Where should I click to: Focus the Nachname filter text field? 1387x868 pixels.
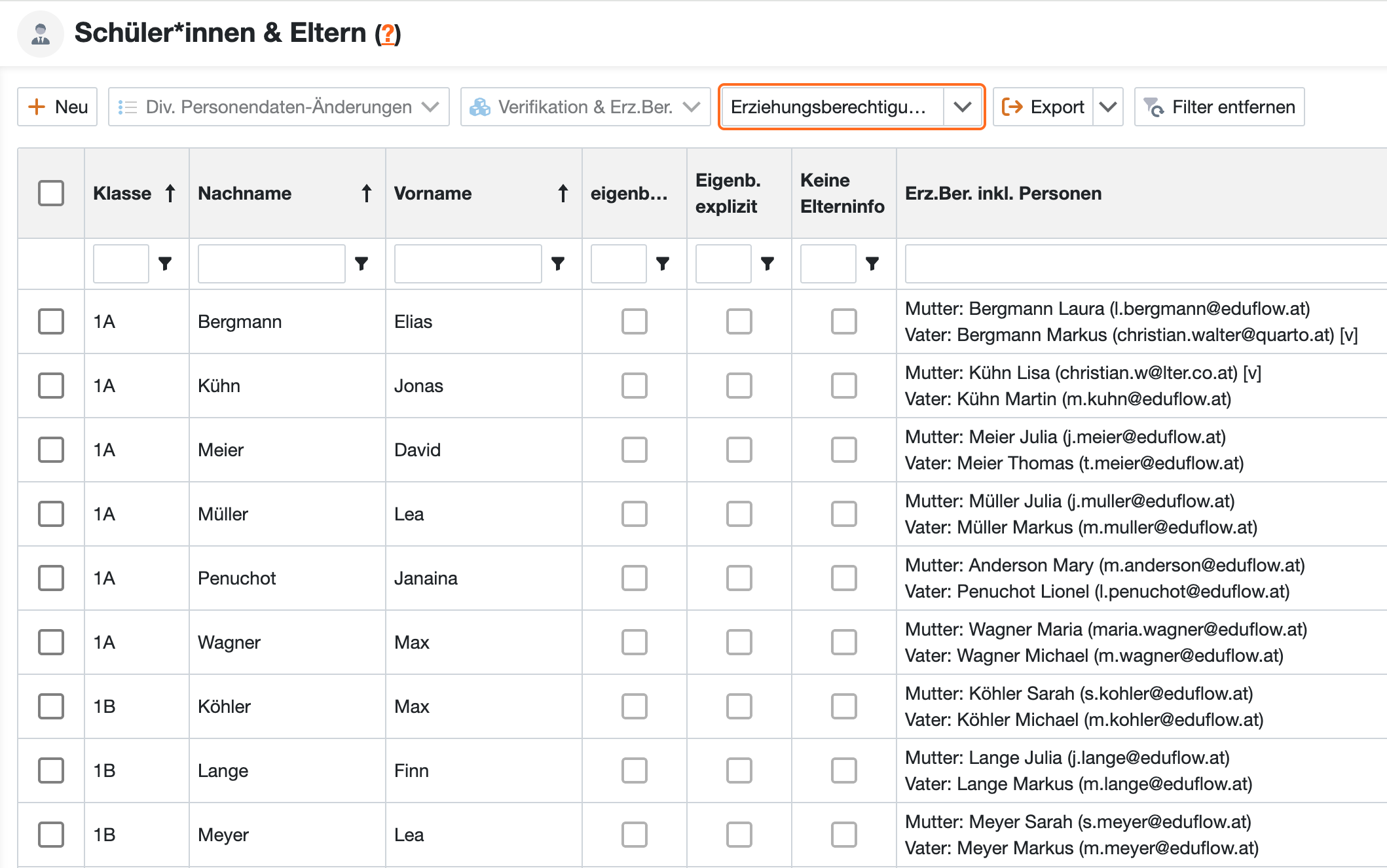pos(271,263)
